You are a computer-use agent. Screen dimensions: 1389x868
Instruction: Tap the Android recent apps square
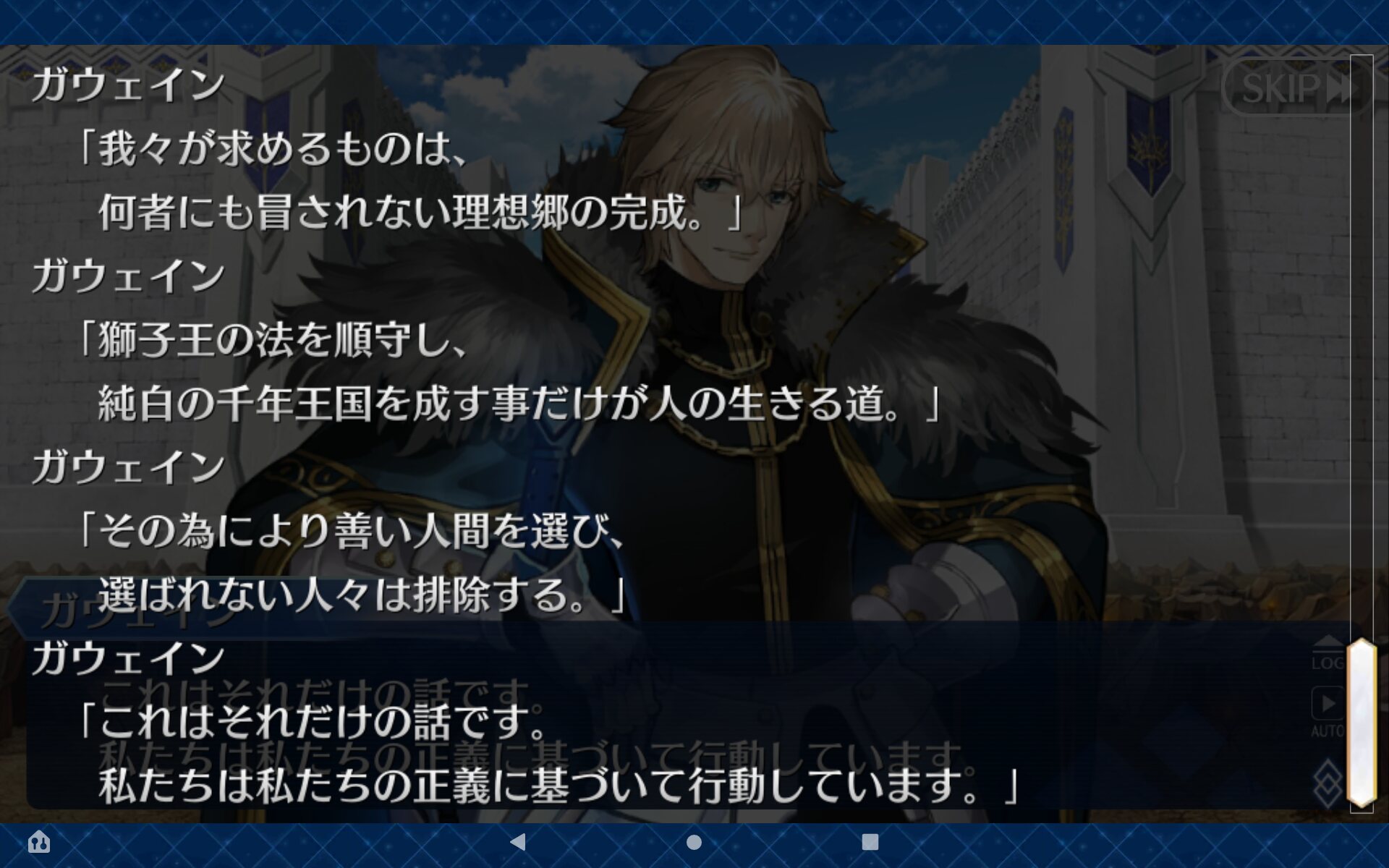coord(870,842)
